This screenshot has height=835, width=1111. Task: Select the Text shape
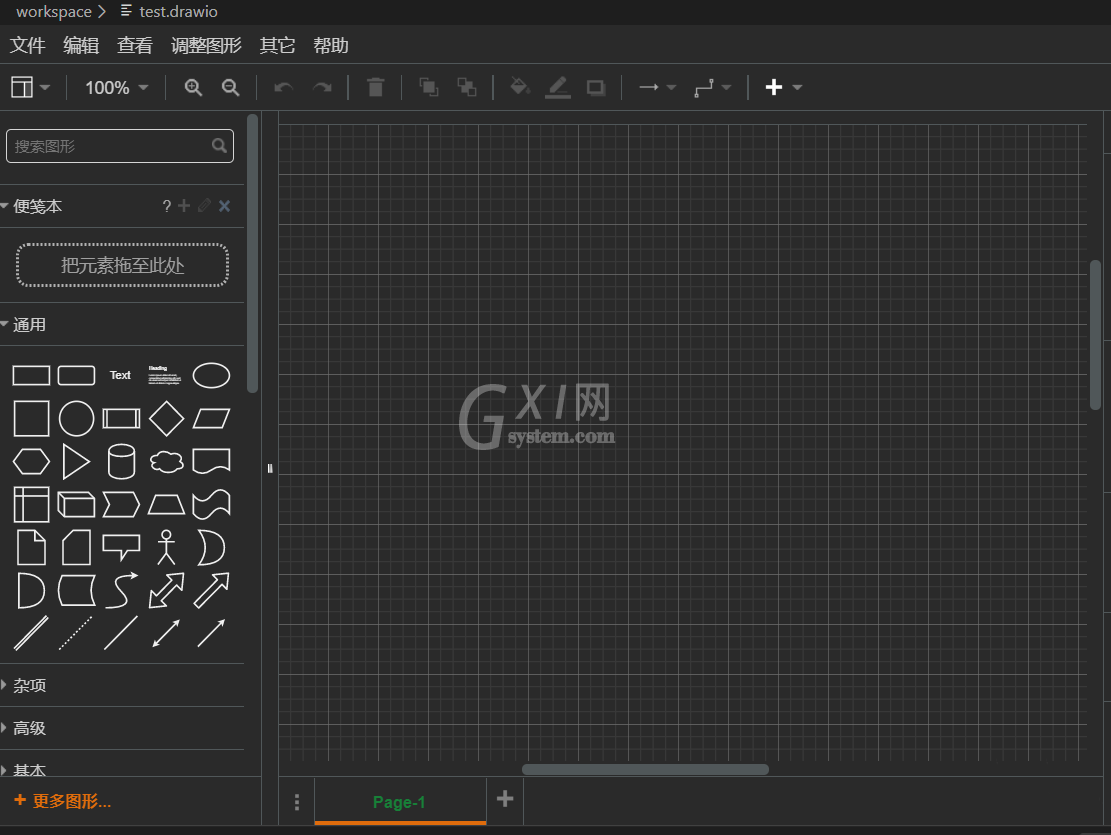pyautogui.click(x=120, y=375)
